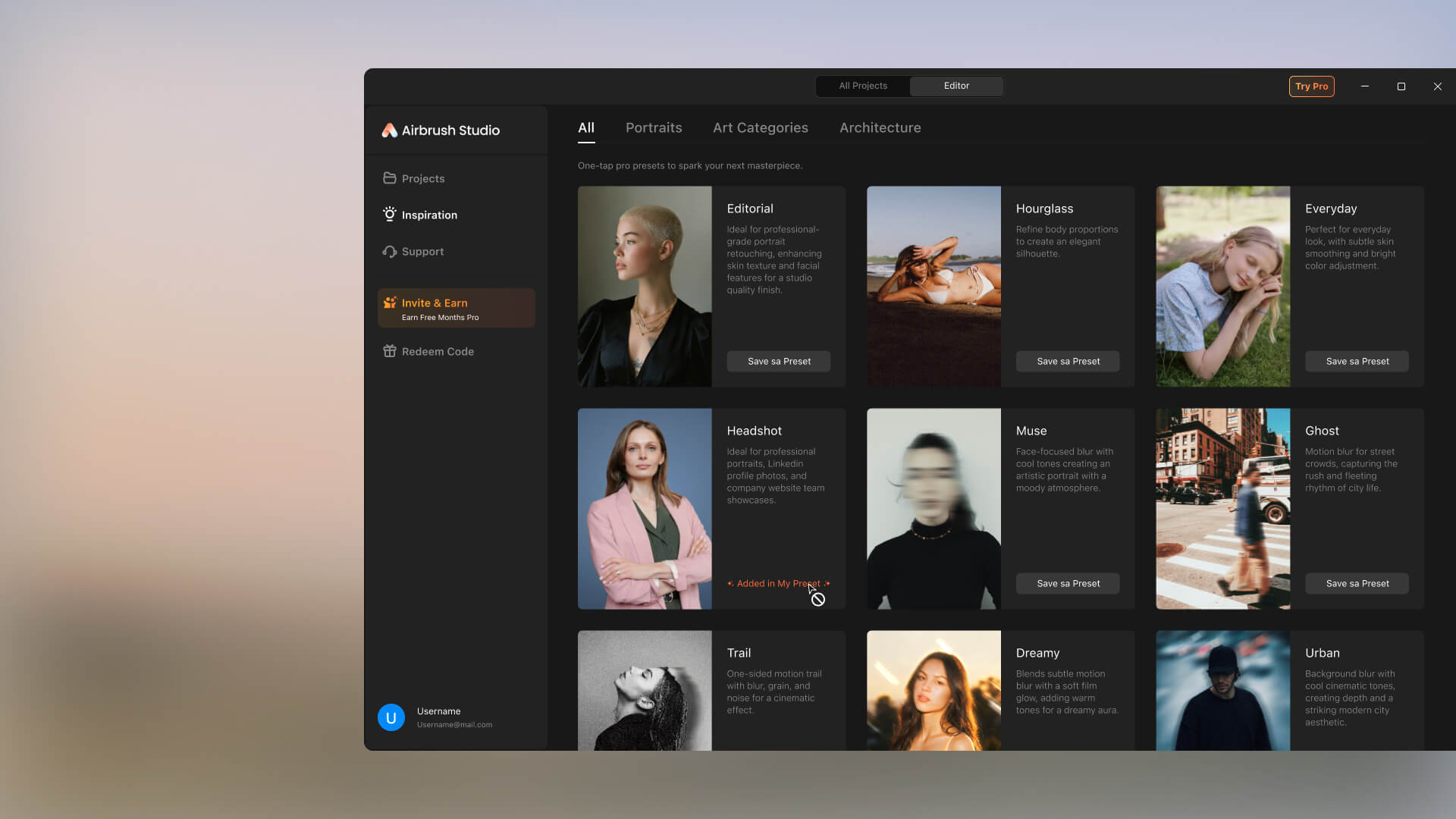Screen dimensions: 1456x819
Task: Click the Ghost preset thumbnail
Action: click(x=1223, y=509)
